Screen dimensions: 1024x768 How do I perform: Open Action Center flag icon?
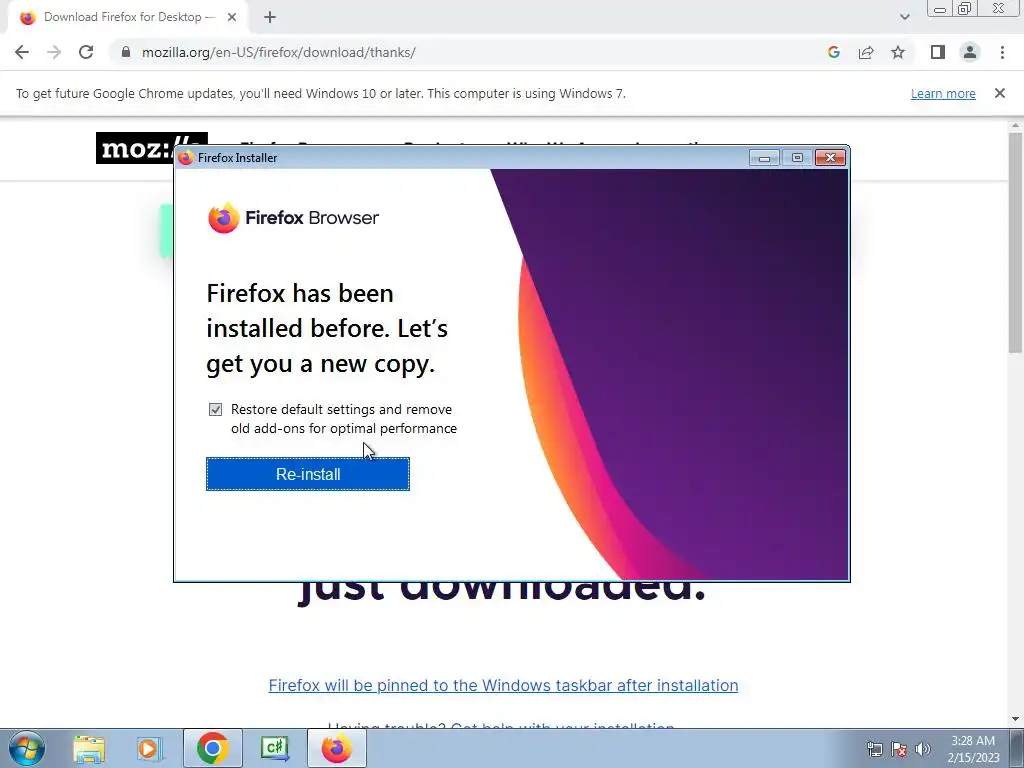pos(899,749)
